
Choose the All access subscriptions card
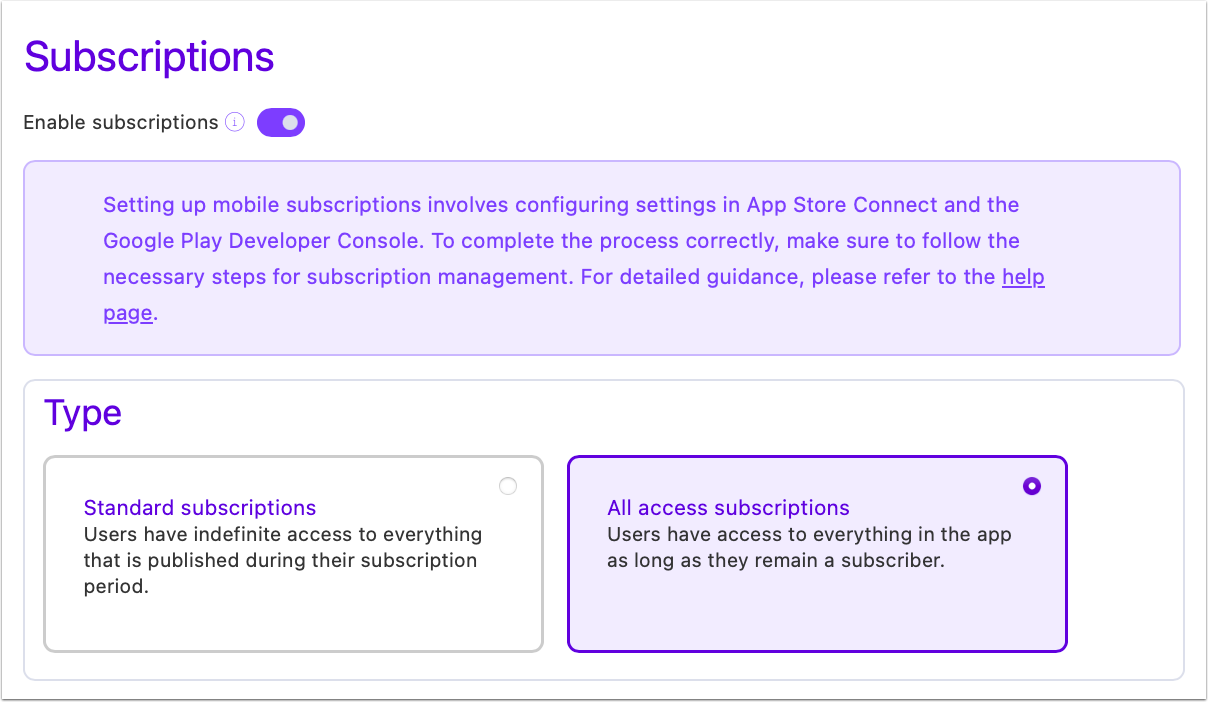817,554
